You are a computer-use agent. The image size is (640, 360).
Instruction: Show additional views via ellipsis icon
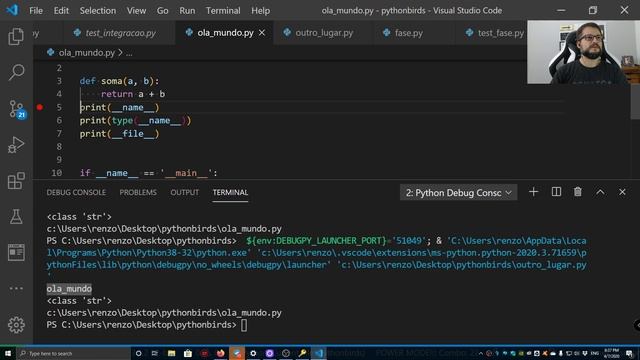point(16,288)
